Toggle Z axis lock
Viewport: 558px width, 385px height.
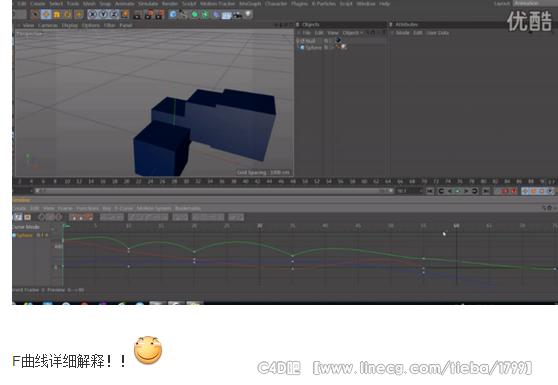114,15
